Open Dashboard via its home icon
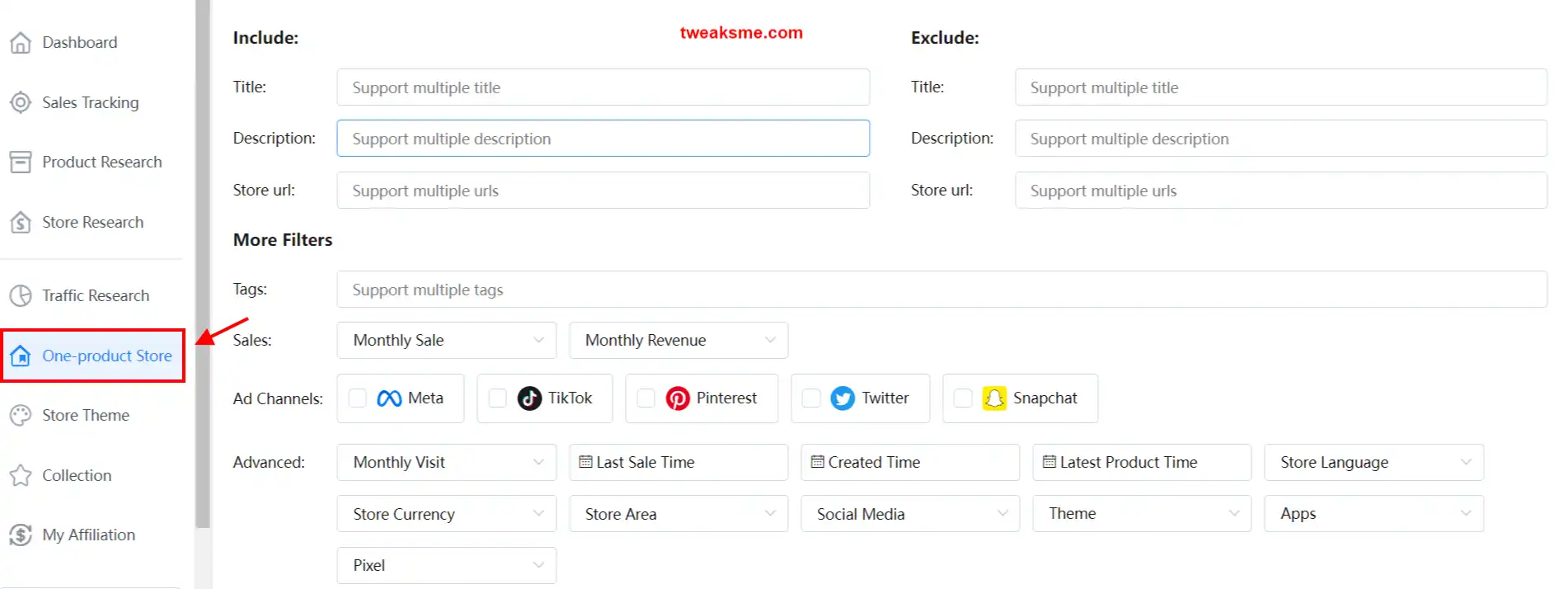Viewport: 1568px width, 589px height. pyautogui.click(x=21, y=42)
